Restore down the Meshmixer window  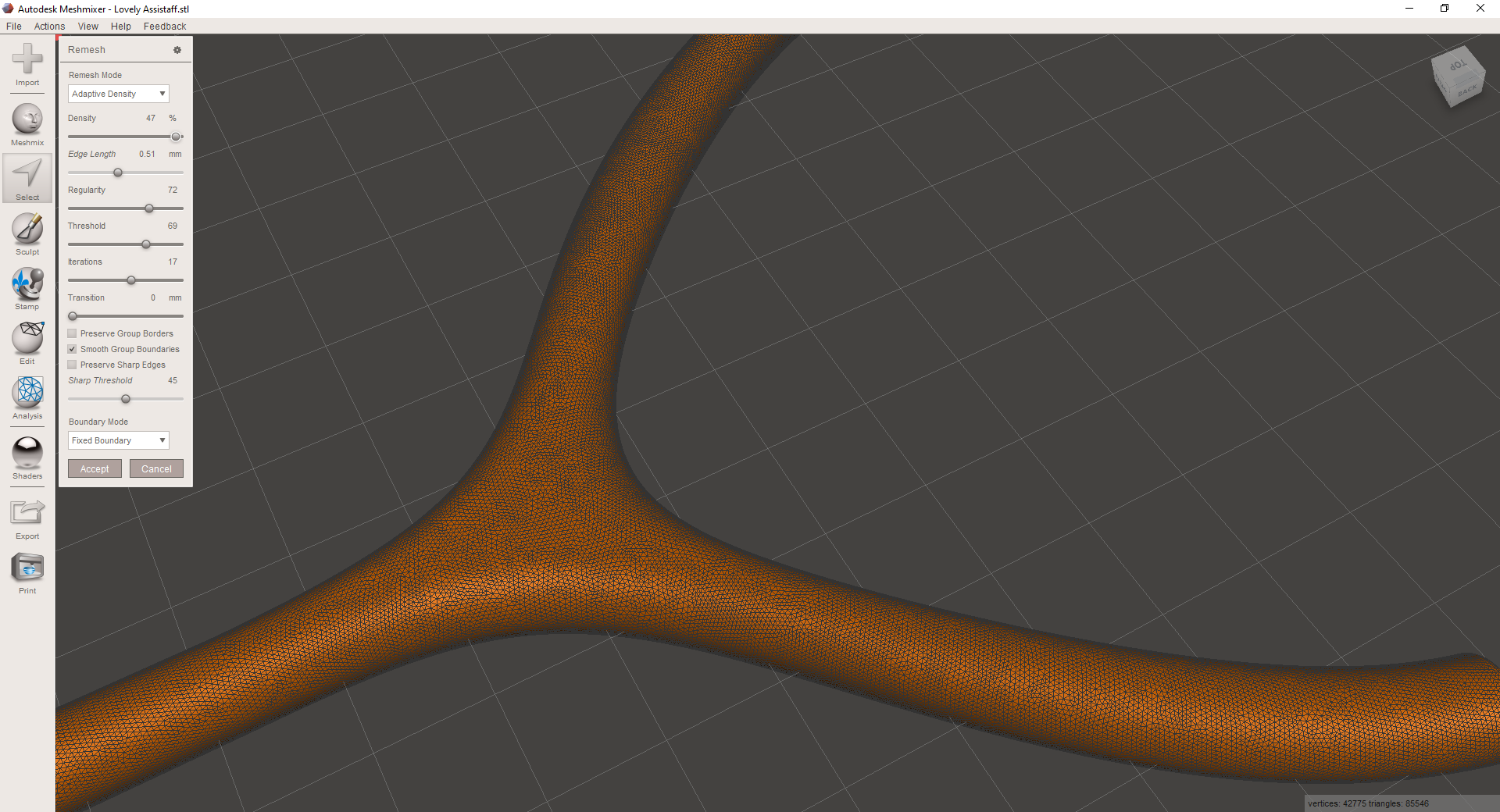[1445, 9]
